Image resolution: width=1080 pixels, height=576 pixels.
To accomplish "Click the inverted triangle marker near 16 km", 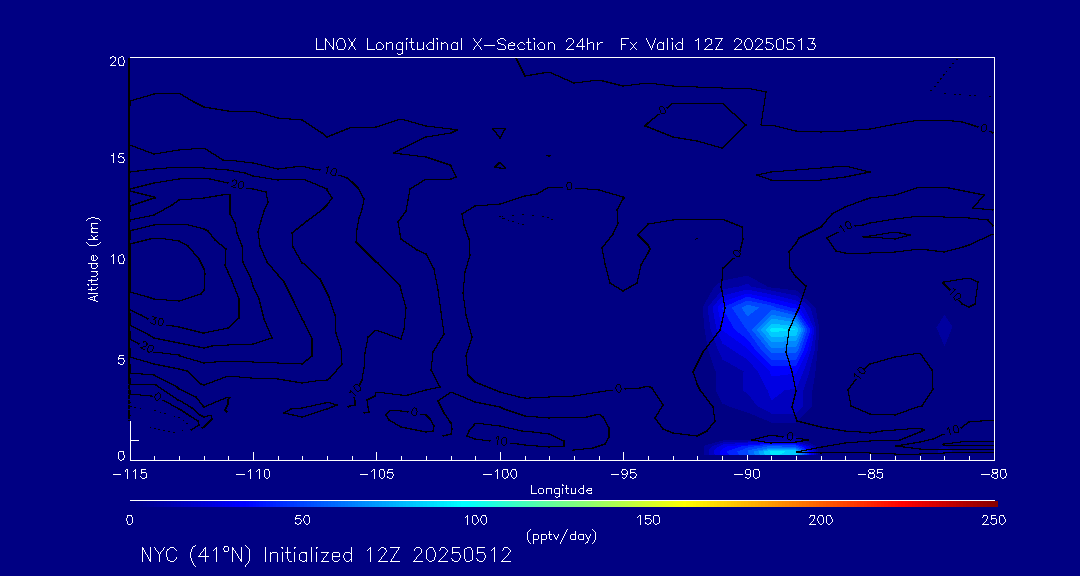I will pyautogui.click(x=500, y=133).
